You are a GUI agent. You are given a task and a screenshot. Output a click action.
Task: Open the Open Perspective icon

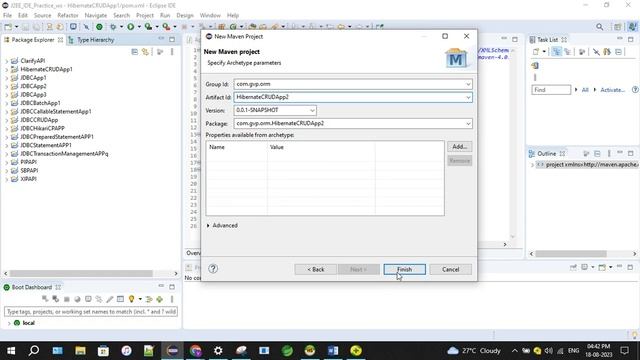click(x=617, y=27)
